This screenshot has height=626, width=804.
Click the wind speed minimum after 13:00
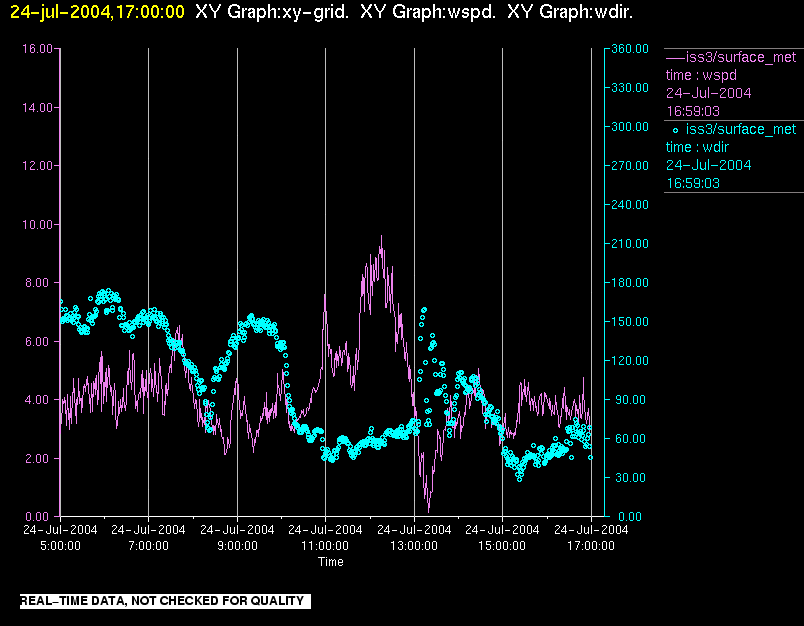pyautogui.click(x=429, y=510)
